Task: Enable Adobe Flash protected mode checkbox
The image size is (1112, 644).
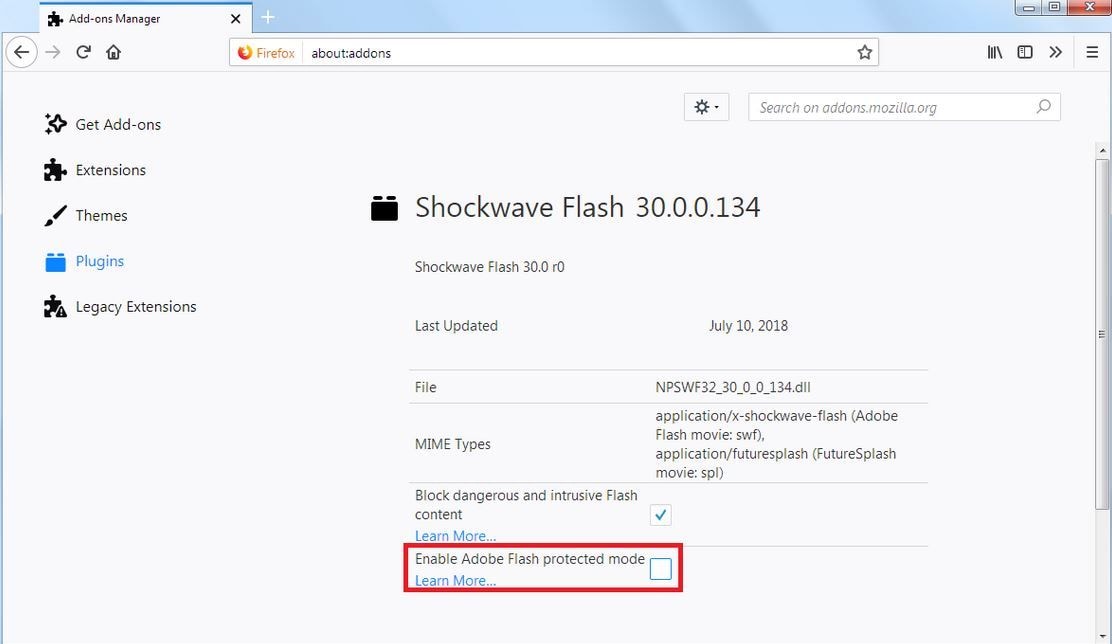Action: (x=660, y=569)
